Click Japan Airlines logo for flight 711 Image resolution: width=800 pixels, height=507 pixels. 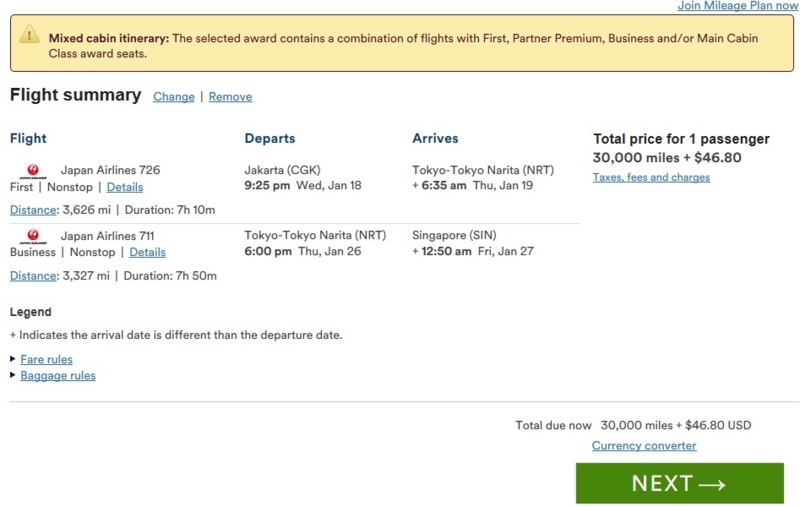click(x=33, y=236)
